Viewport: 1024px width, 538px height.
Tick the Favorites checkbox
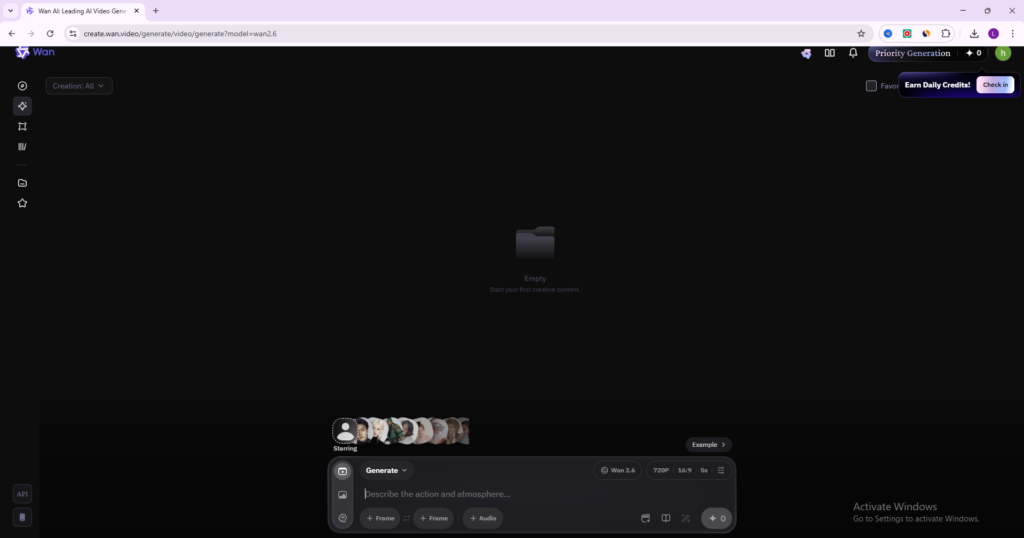(871, 86)
